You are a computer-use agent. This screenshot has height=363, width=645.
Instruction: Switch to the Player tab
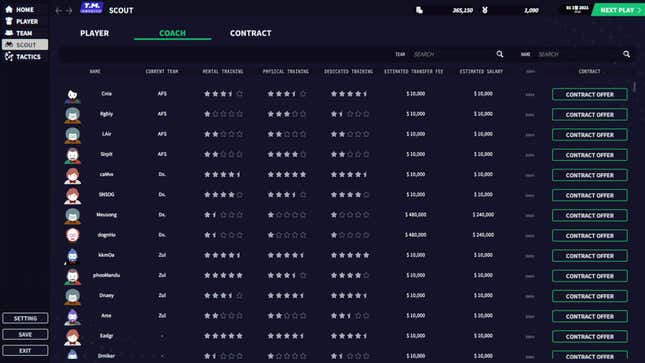point(95,33)
